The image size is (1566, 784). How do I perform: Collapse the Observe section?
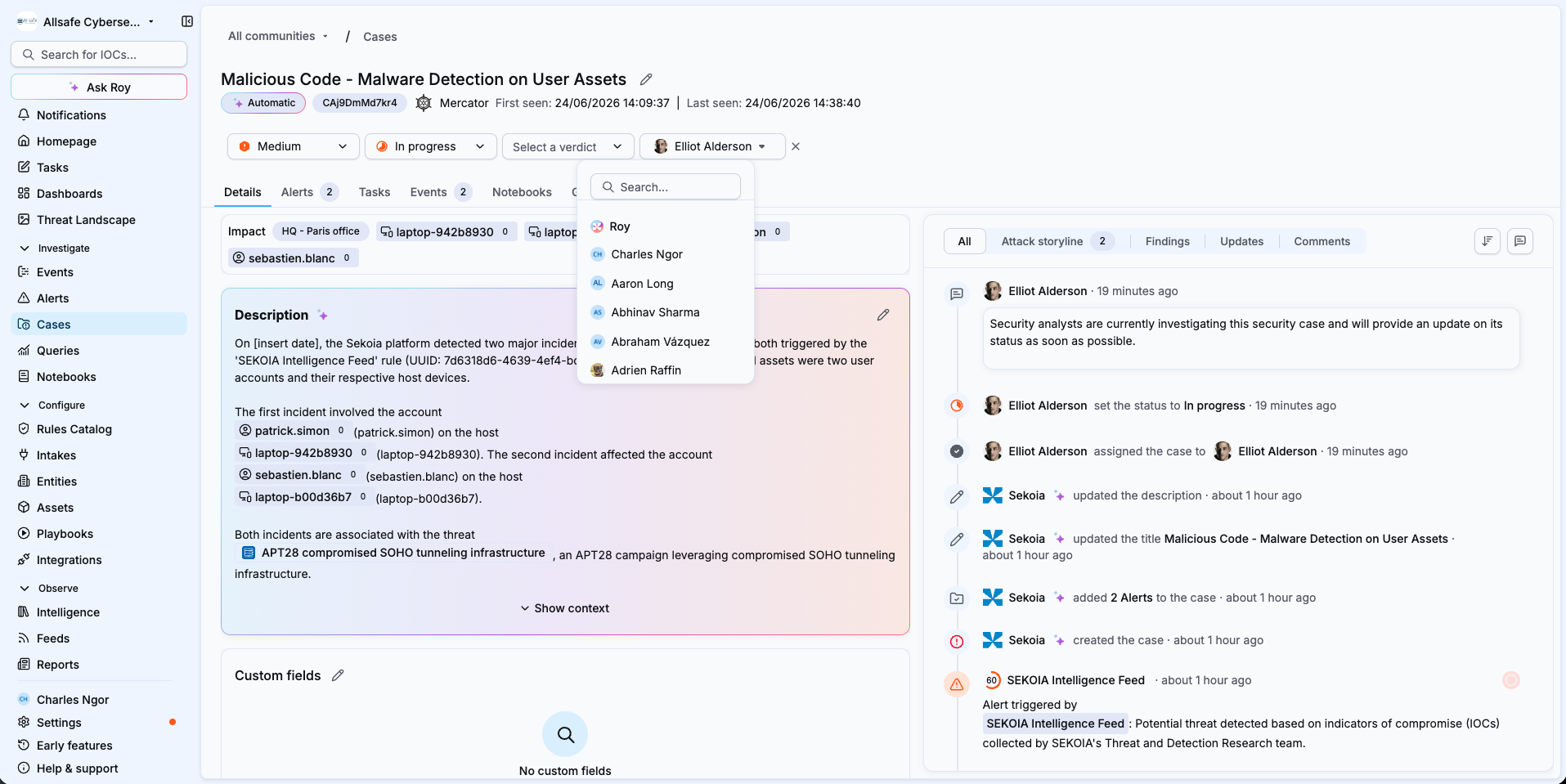pyautogui.click(x=48, y=588)
